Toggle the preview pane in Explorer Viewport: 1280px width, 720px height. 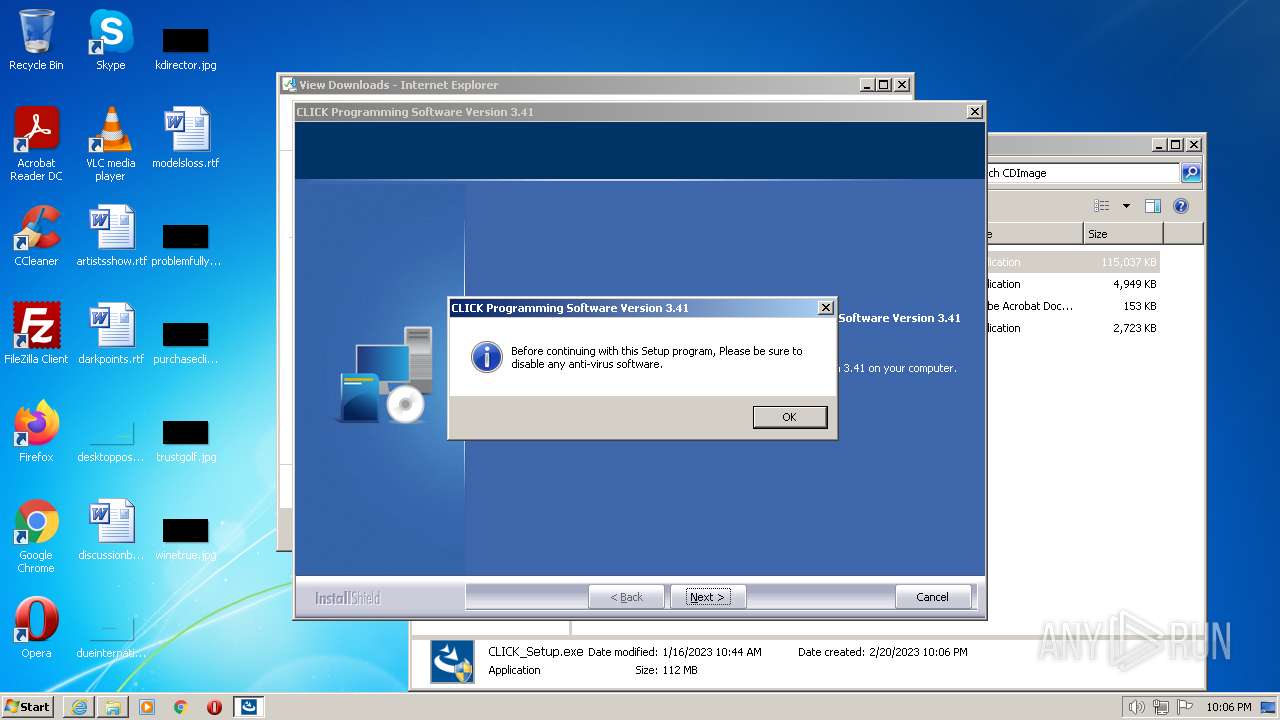(1152, 206)
